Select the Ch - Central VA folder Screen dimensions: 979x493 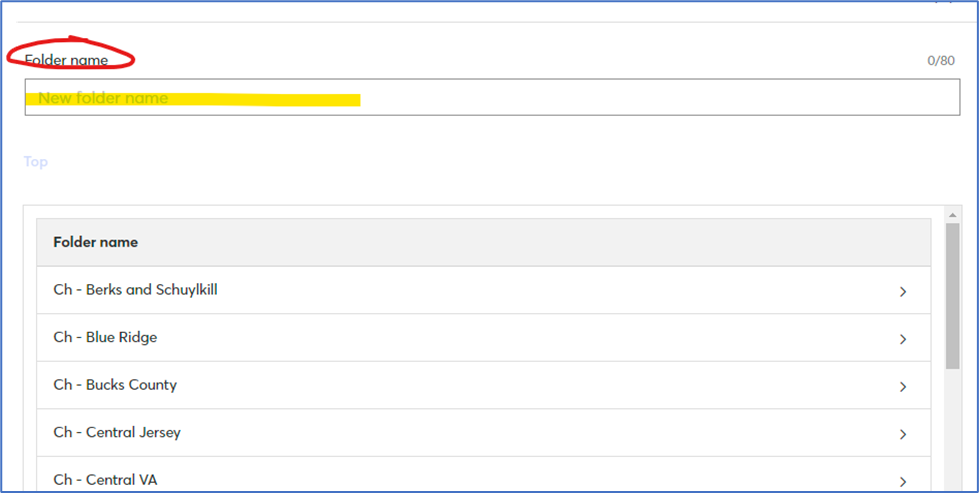pos(106,480)
